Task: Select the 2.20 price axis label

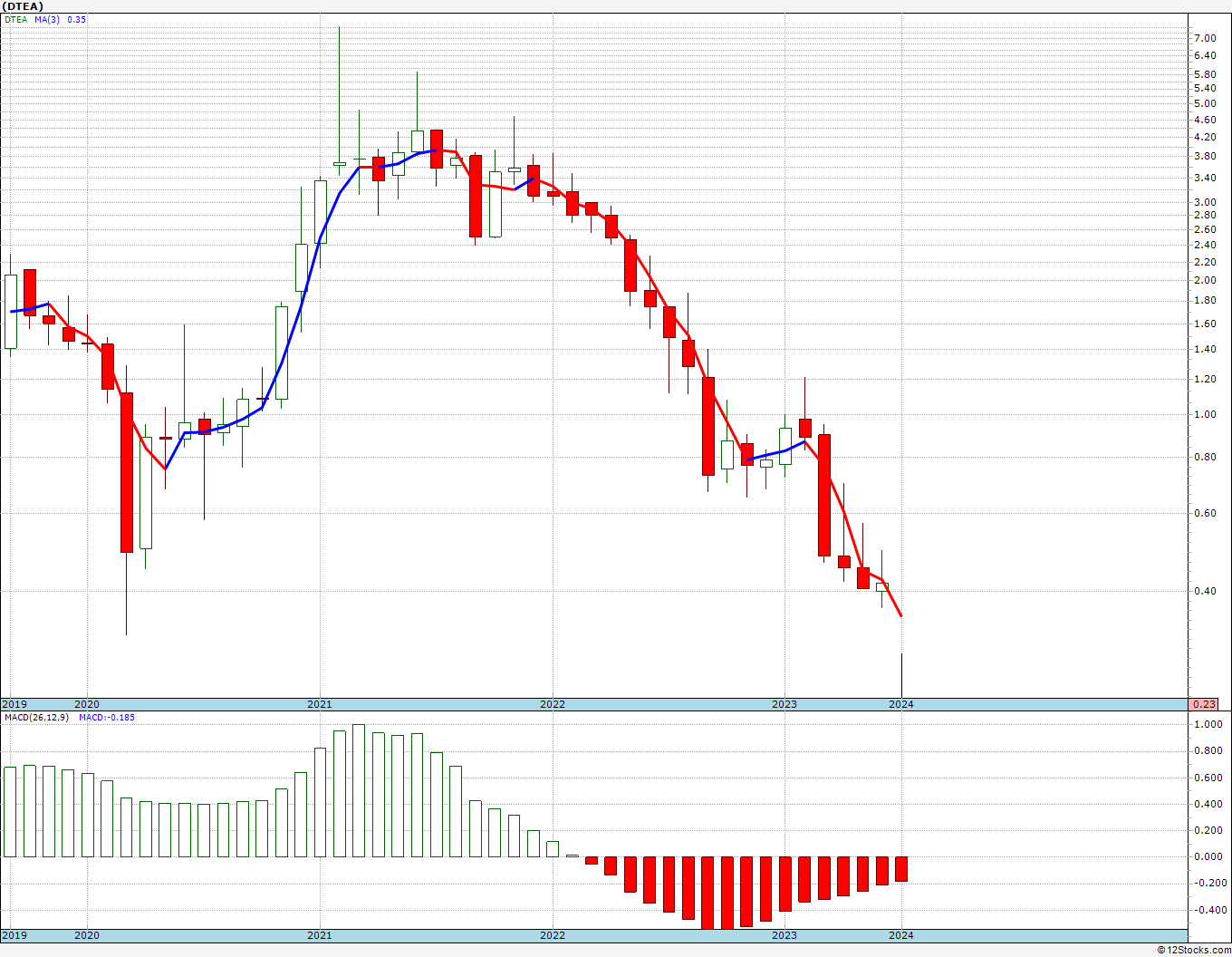Action: [1205, 262]
